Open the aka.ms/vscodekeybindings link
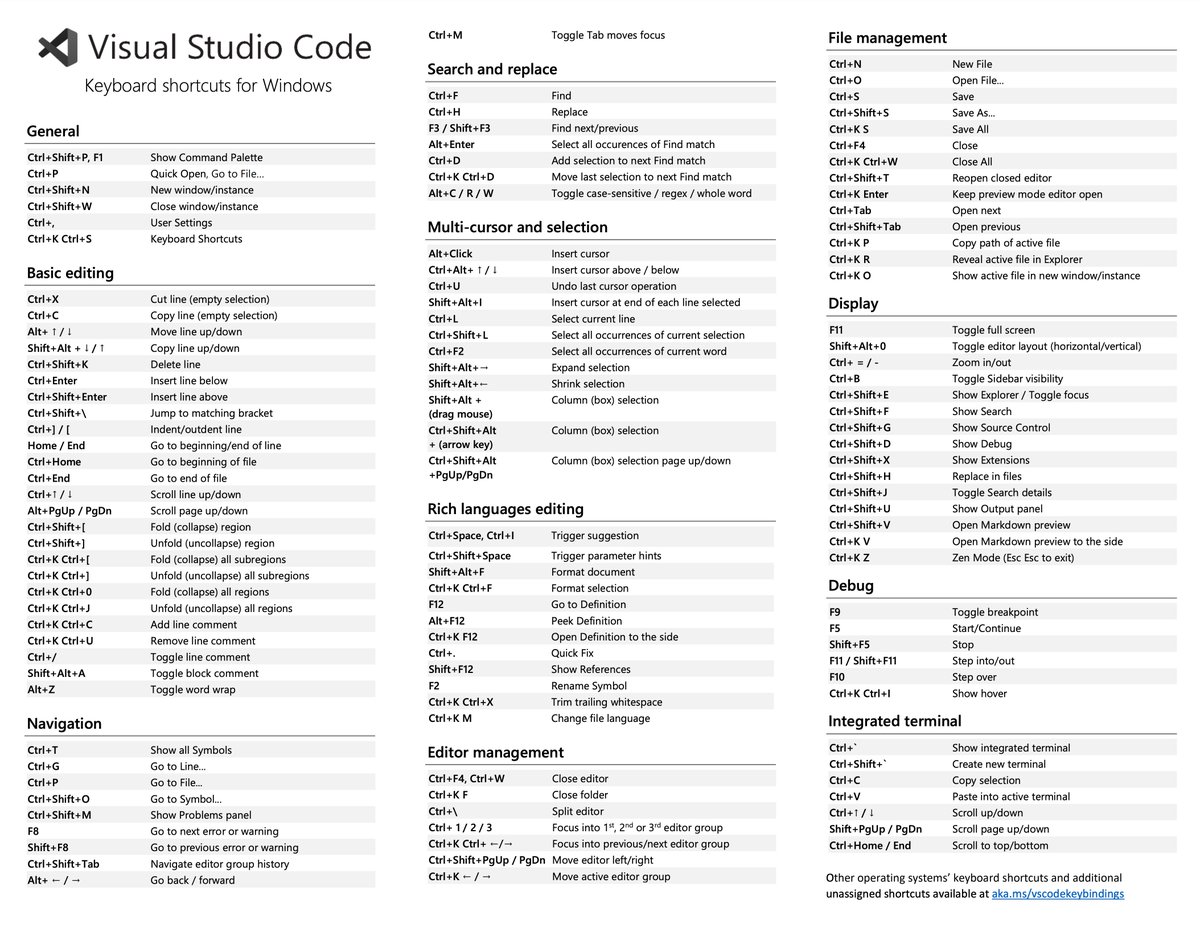The width and height of the screenshot is (1200, 928). click(x=1058, y=893)
